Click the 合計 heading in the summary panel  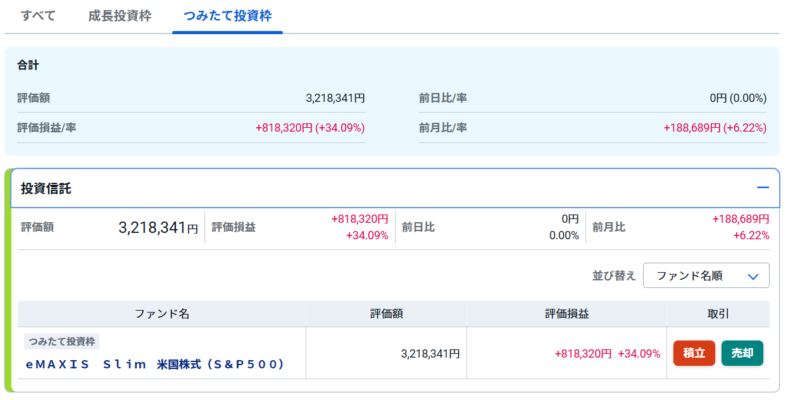tap(28, 65)
